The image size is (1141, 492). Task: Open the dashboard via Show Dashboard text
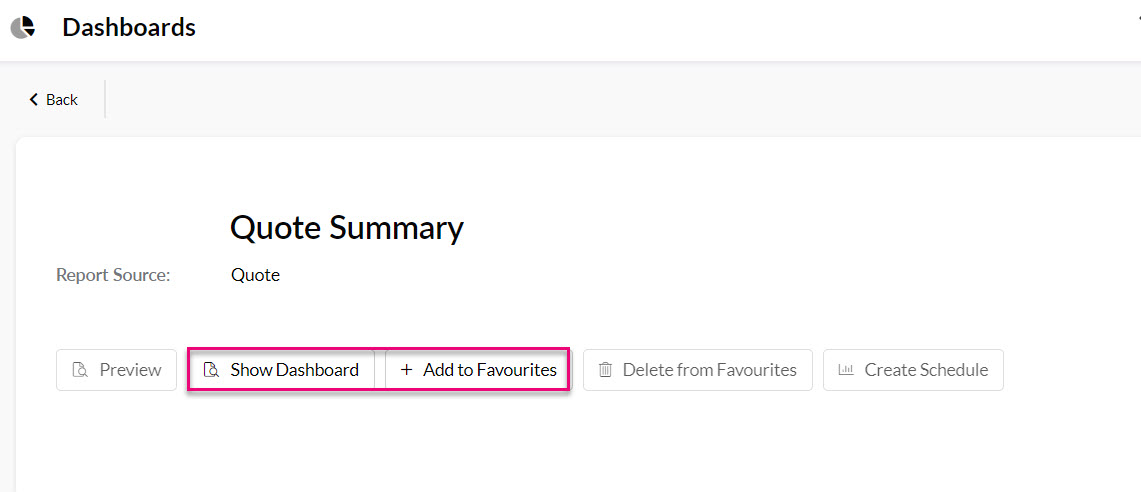[x=294, y=370]
